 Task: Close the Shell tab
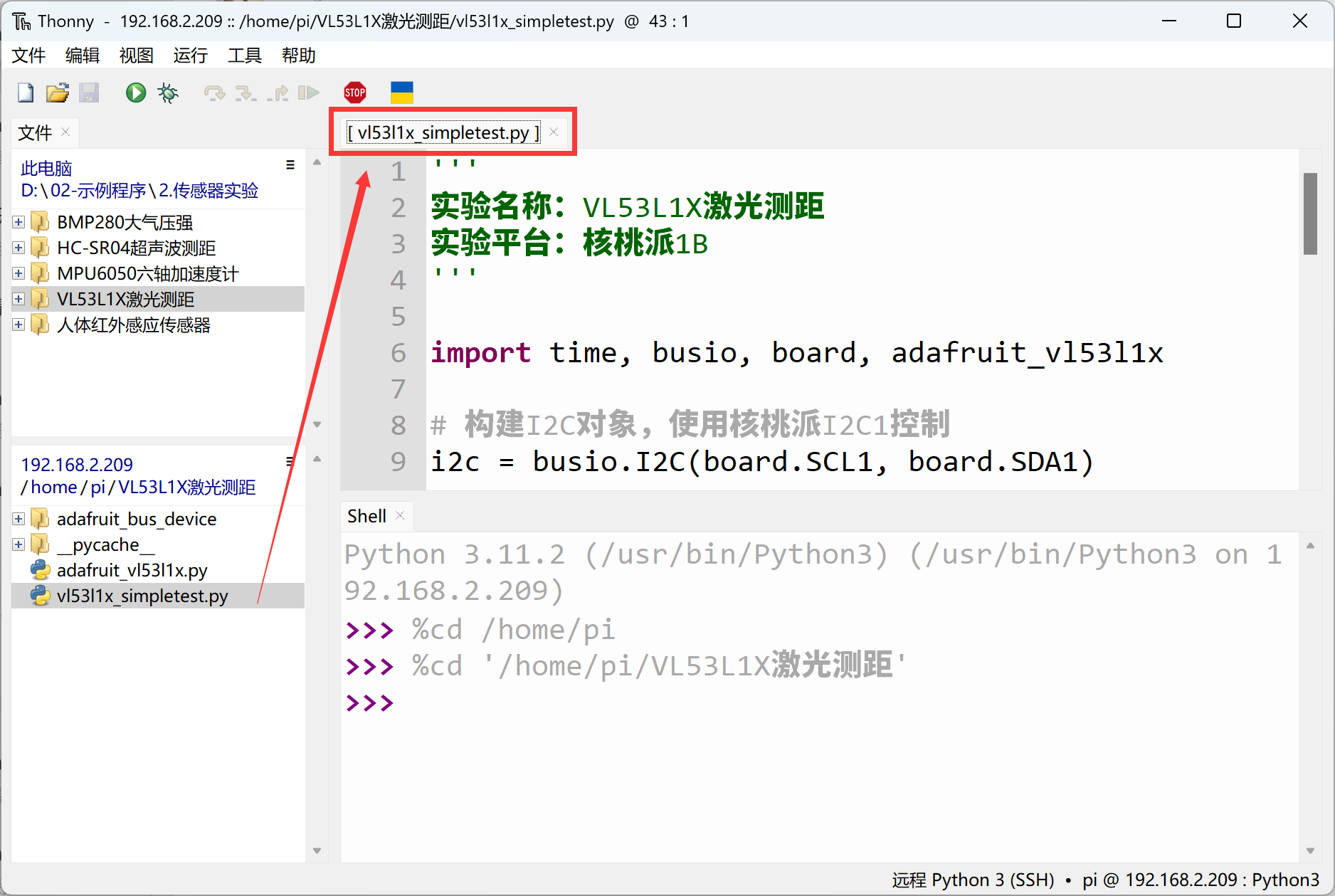(x=400, y=515)
